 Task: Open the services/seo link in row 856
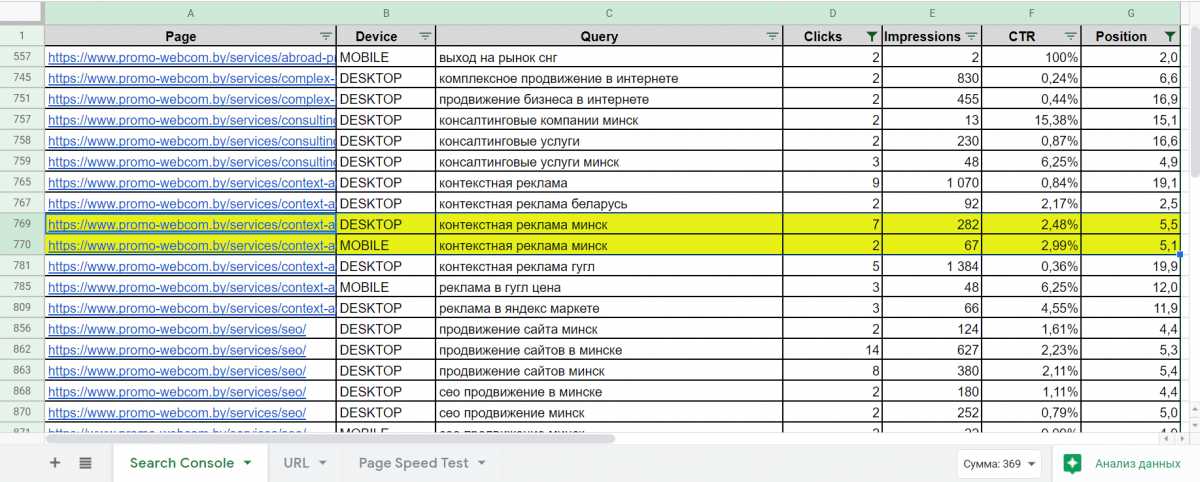click(x=176, y=329)
